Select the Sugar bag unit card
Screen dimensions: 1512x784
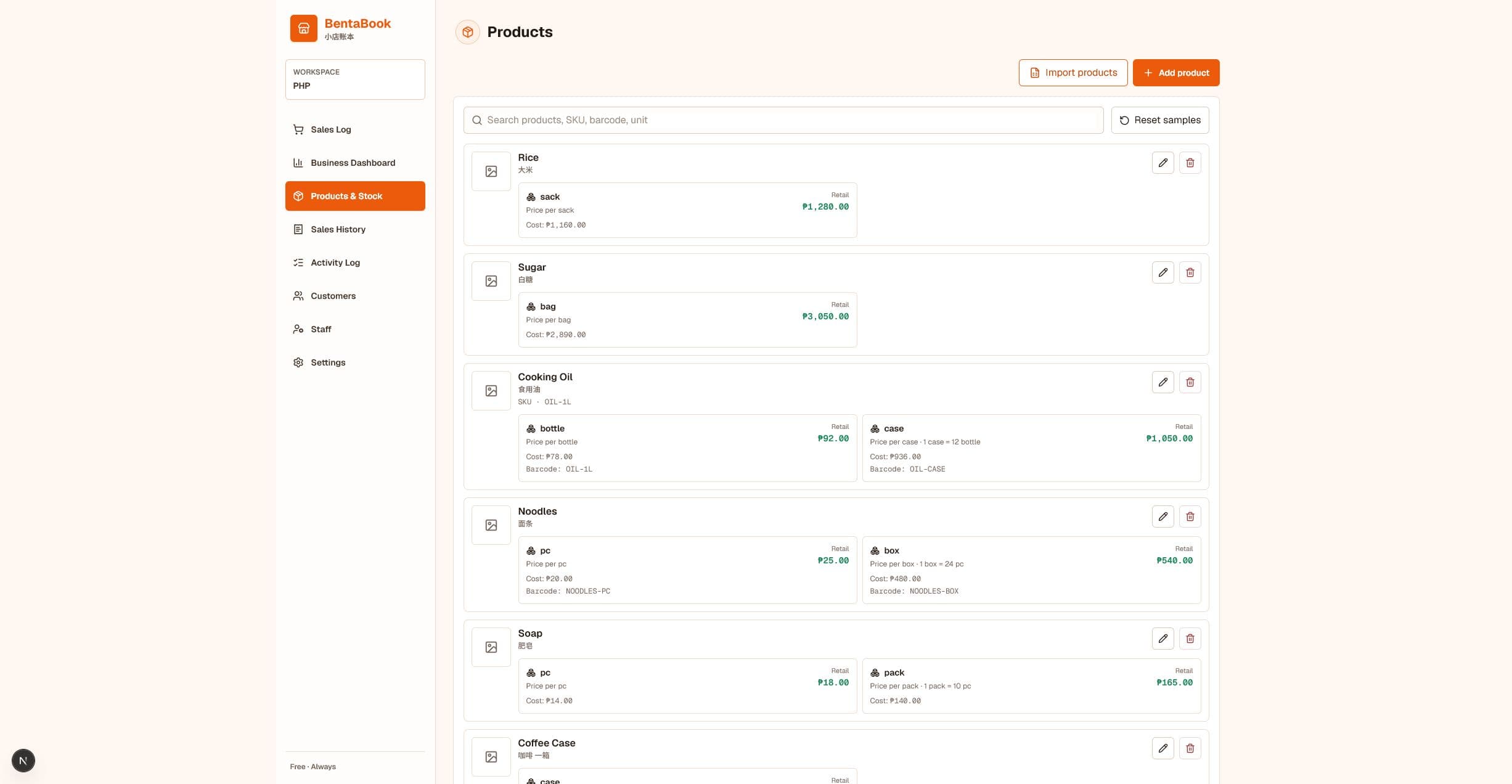(687, 320)
